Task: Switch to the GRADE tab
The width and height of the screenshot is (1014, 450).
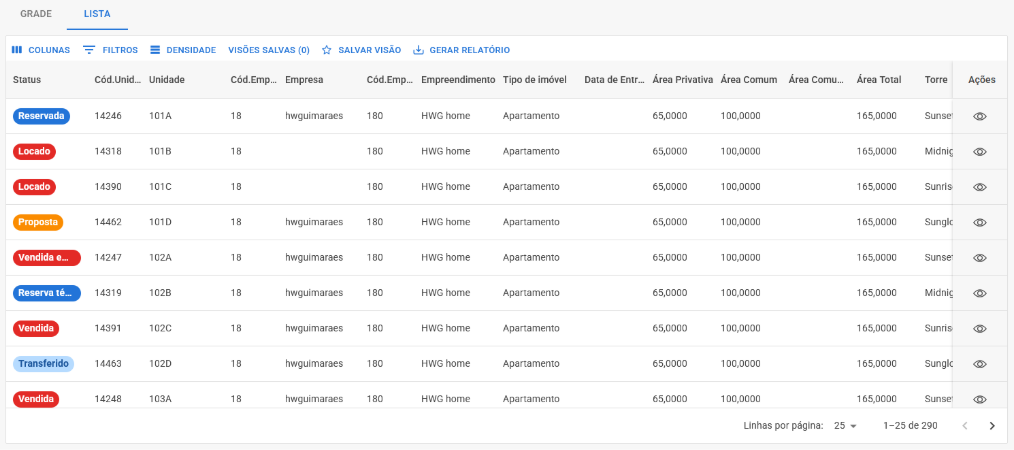Action: click(x=36, y=14)
